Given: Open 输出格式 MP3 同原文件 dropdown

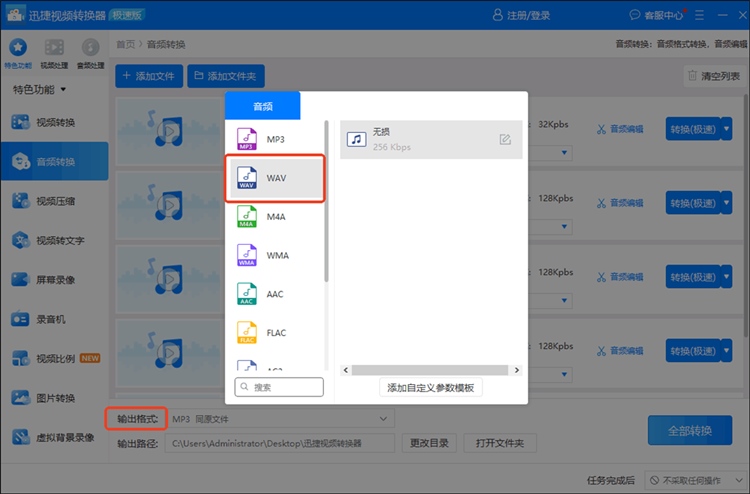Looking at the screenshot, I should pos(280,419).
